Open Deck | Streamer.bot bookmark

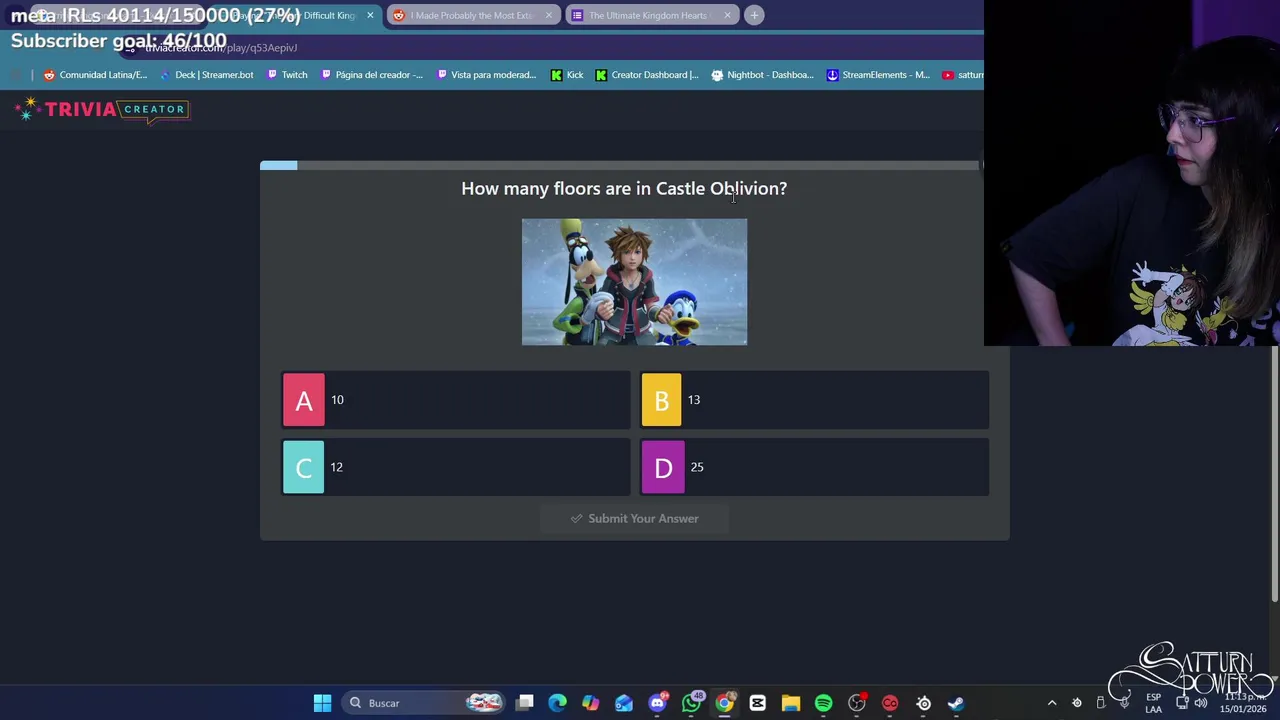click(206, 75)
